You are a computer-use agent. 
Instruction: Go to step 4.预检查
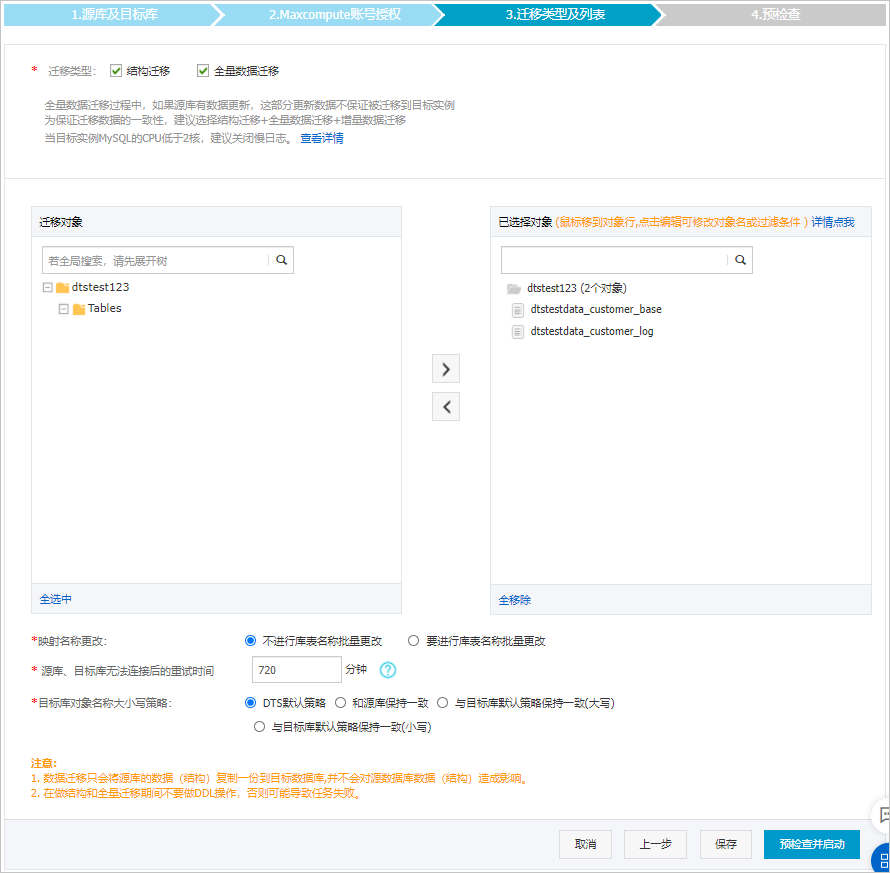[x=775, y=15]
